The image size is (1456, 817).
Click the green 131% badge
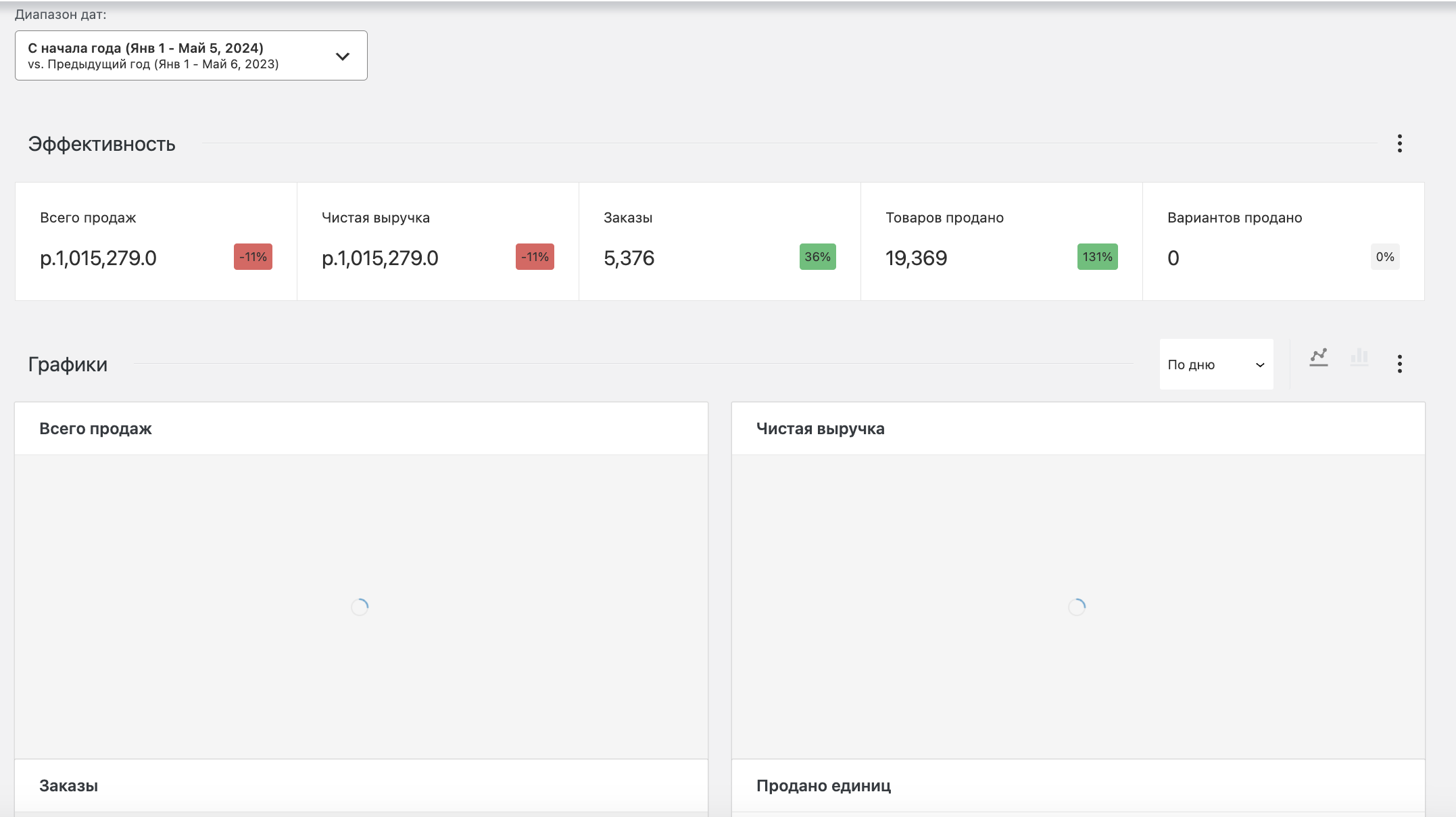1097,257
